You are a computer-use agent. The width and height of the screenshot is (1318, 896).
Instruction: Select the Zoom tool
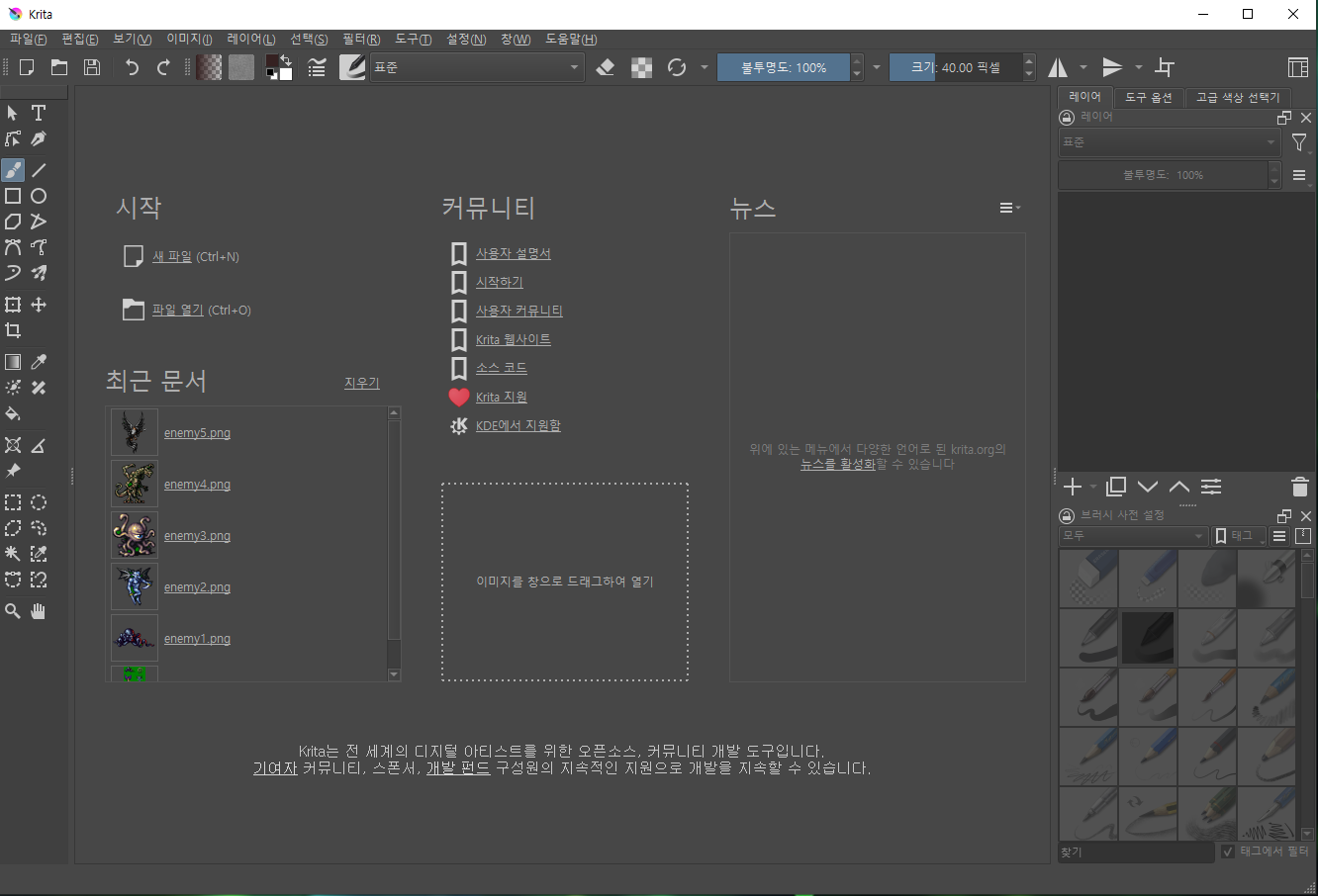click(x=13, y=611)
